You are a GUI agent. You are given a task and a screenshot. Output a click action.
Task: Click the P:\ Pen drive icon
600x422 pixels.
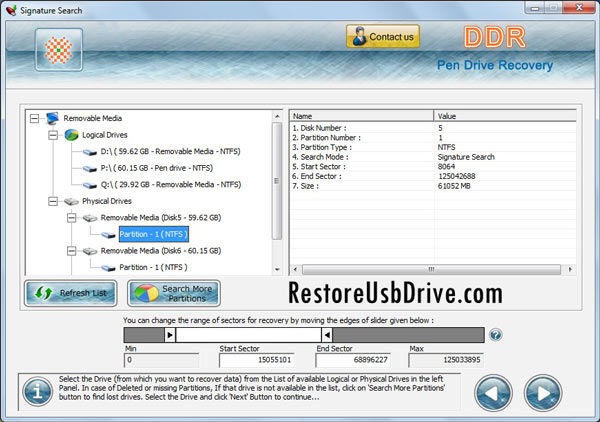point(90,168)
